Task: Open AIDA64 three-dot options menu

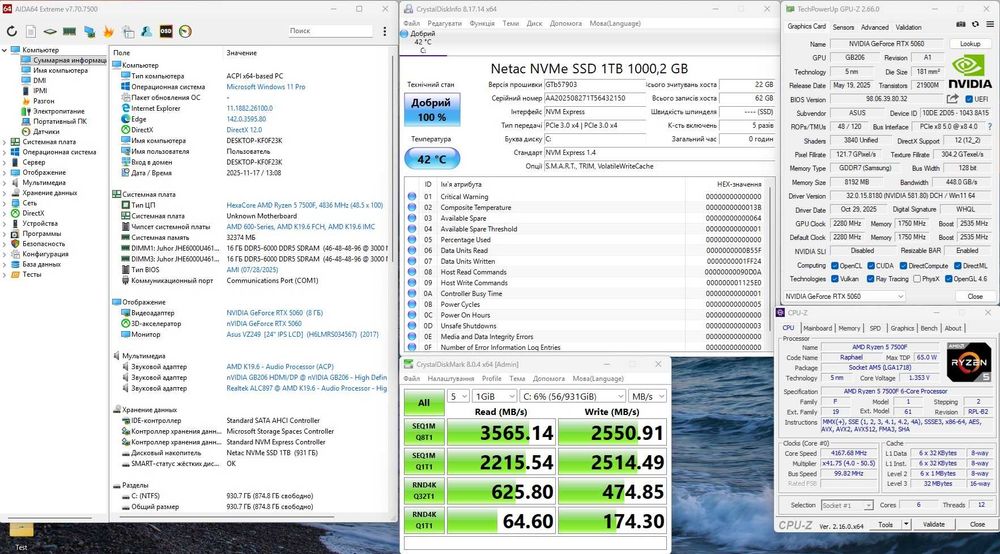Action: [x=385, y=31]
